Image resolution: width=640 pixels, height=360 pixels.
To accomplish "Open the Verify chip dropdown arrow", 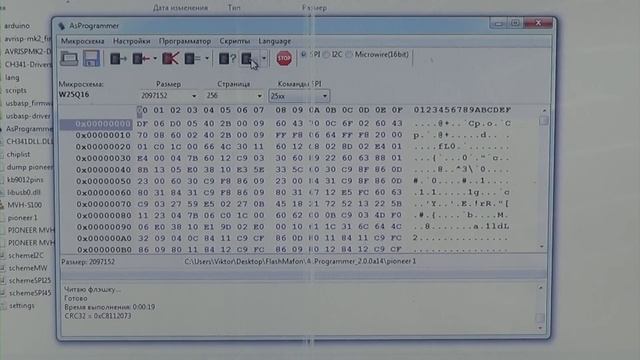I will coord(207,59).
